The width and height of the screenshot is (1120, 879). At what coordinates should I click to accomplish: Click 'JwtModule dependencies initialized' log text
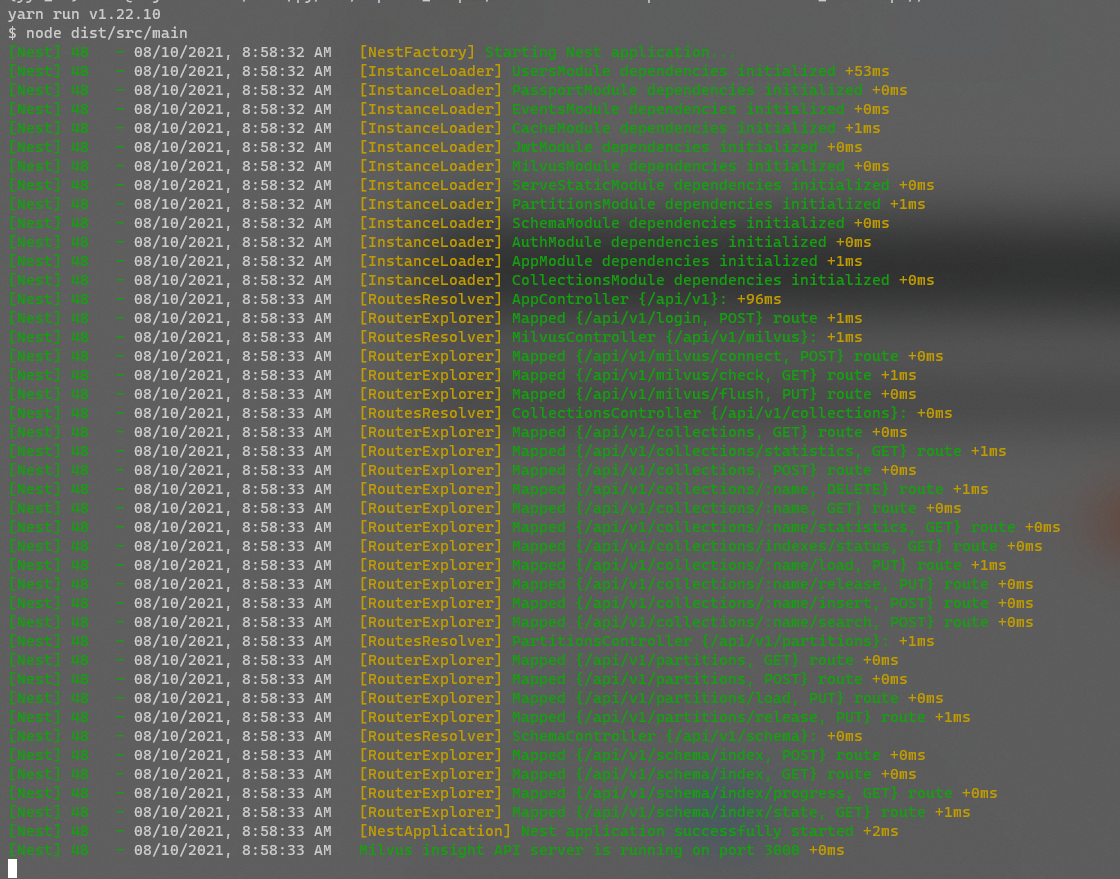[664, 147]
